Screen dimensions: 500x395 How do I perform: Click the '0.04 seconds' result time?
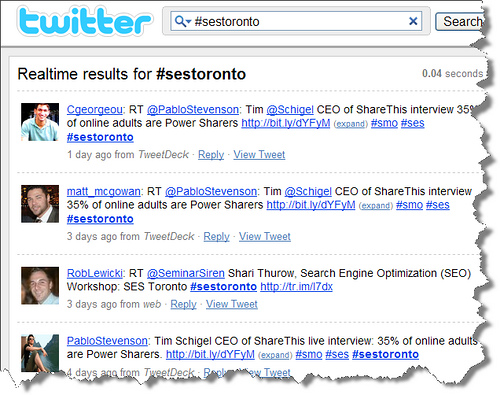[x=452, y=73]
